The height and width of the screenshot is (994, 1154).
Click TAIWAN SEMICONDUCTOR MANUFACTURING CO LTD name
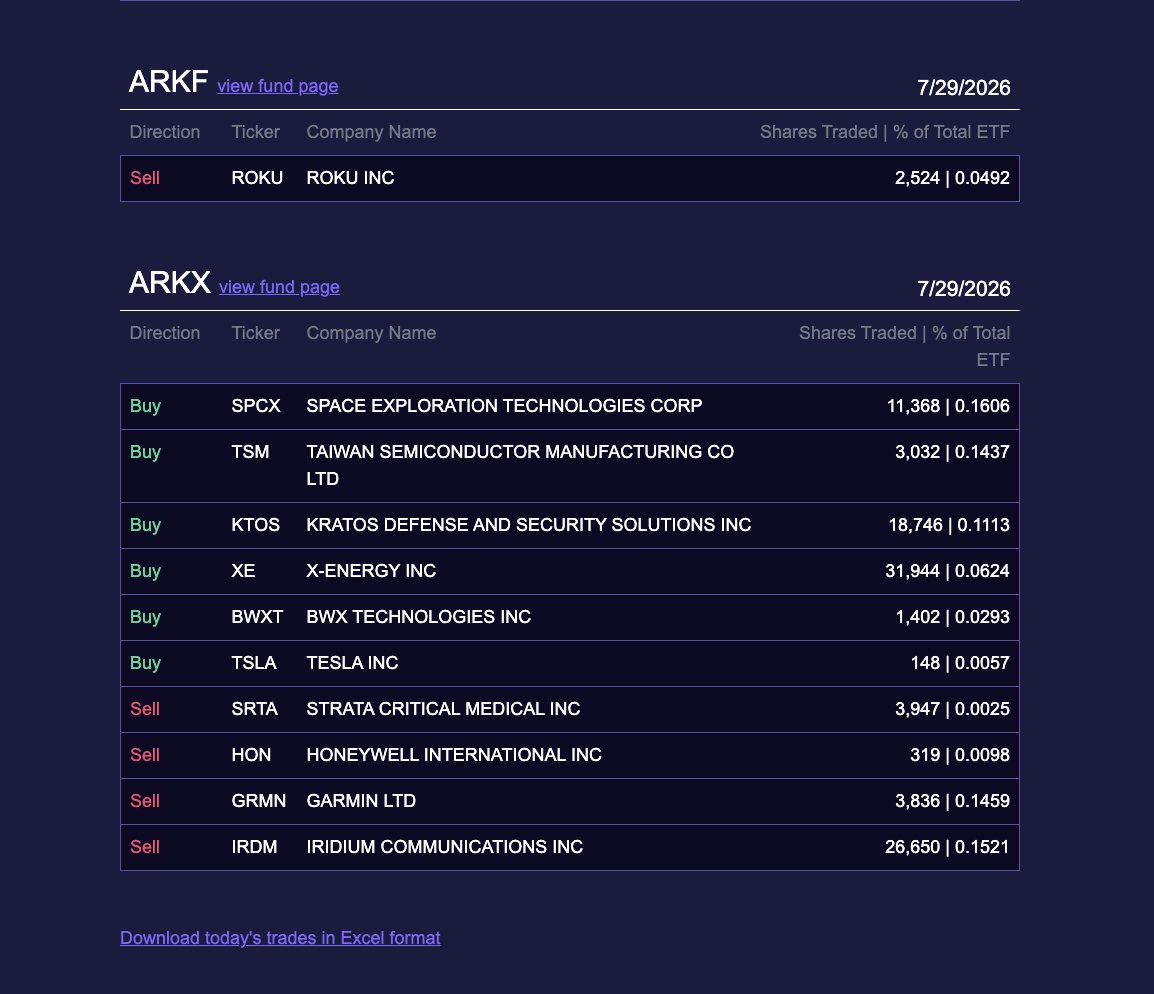pyautogui.click(x=520, y=465)
